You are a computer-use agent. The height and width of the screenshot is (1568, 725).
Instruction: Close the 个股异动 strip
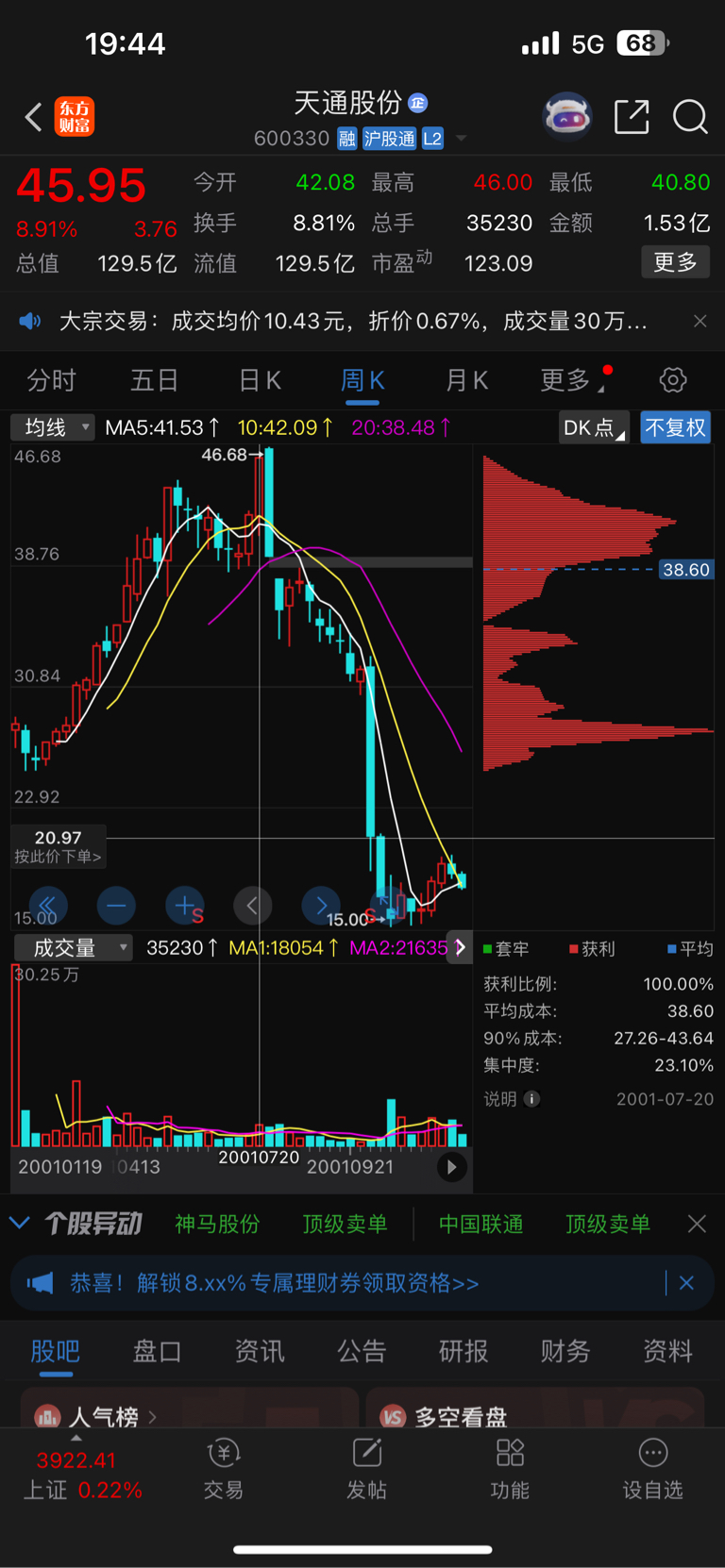pos(697,1224)
